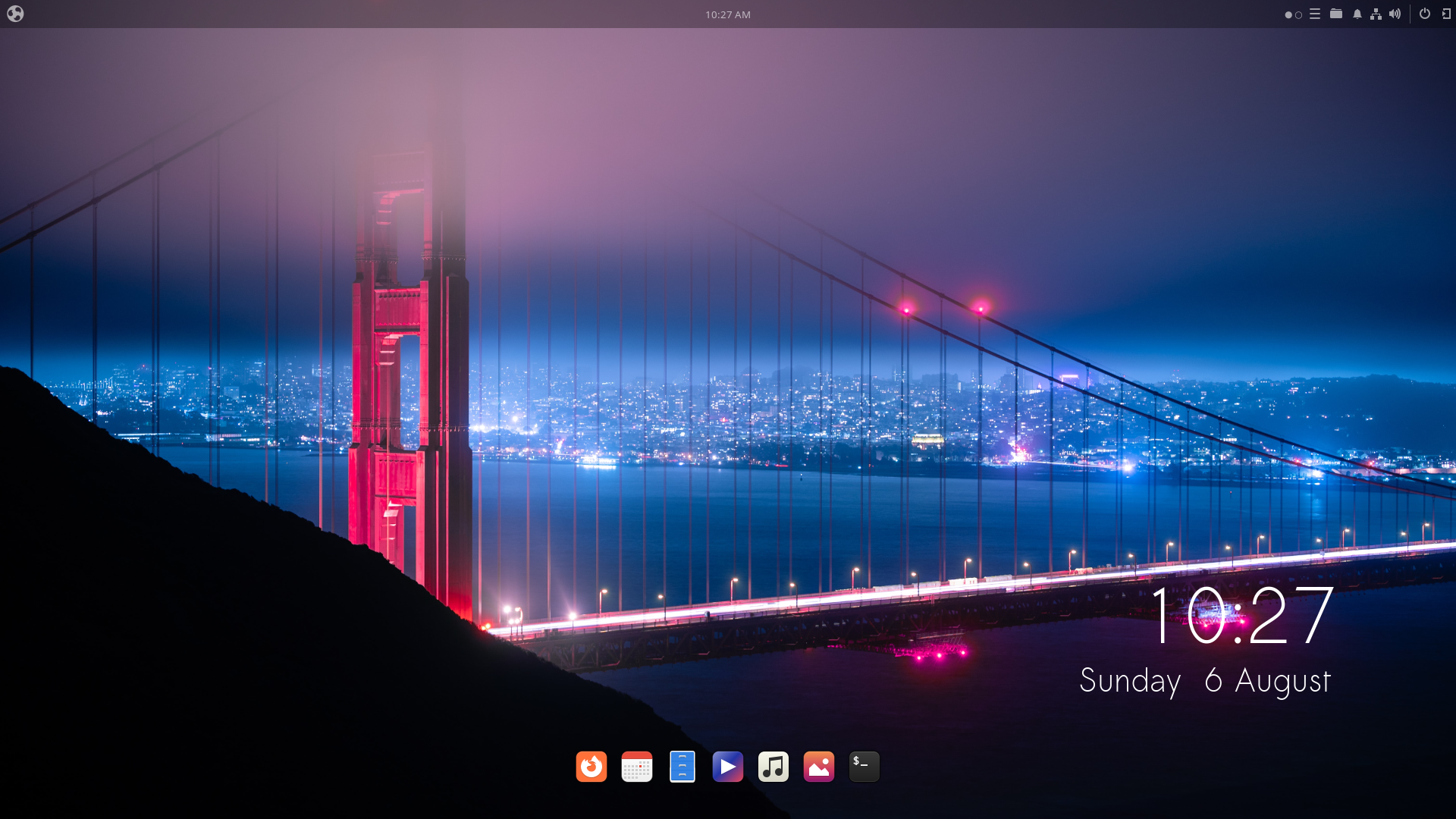Open the volume slider via the speaker icon

[x=1395, y=14]
